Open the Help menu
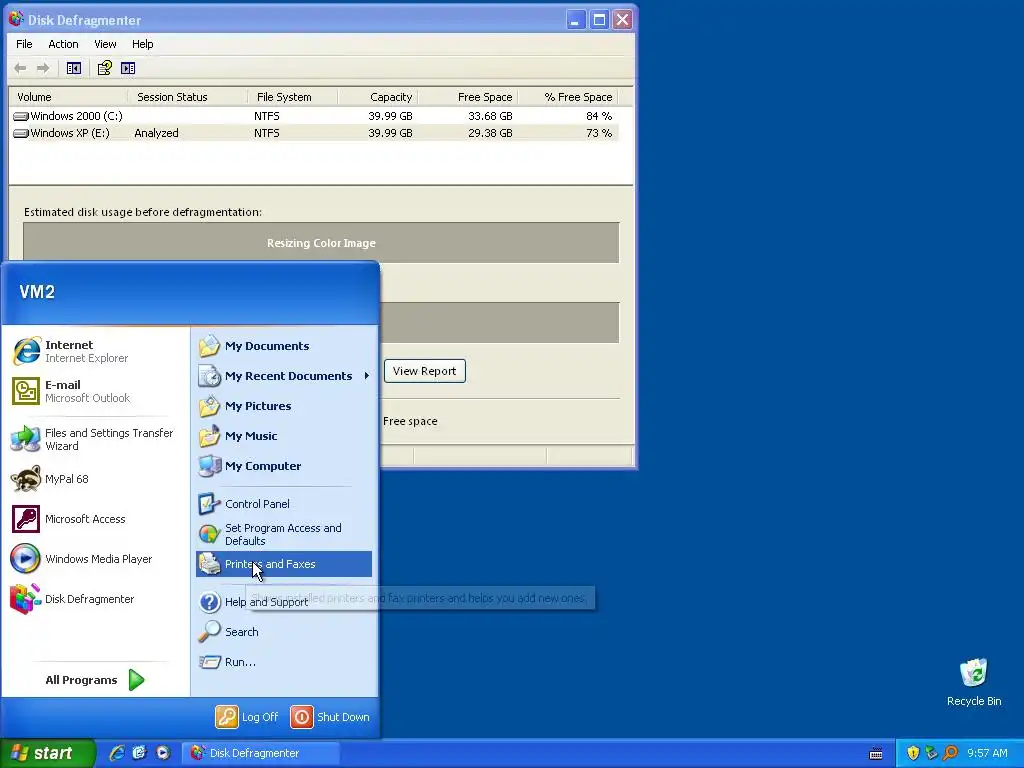Image resolution: width=1024 pixels, height=768 pixels. [142, 44]
